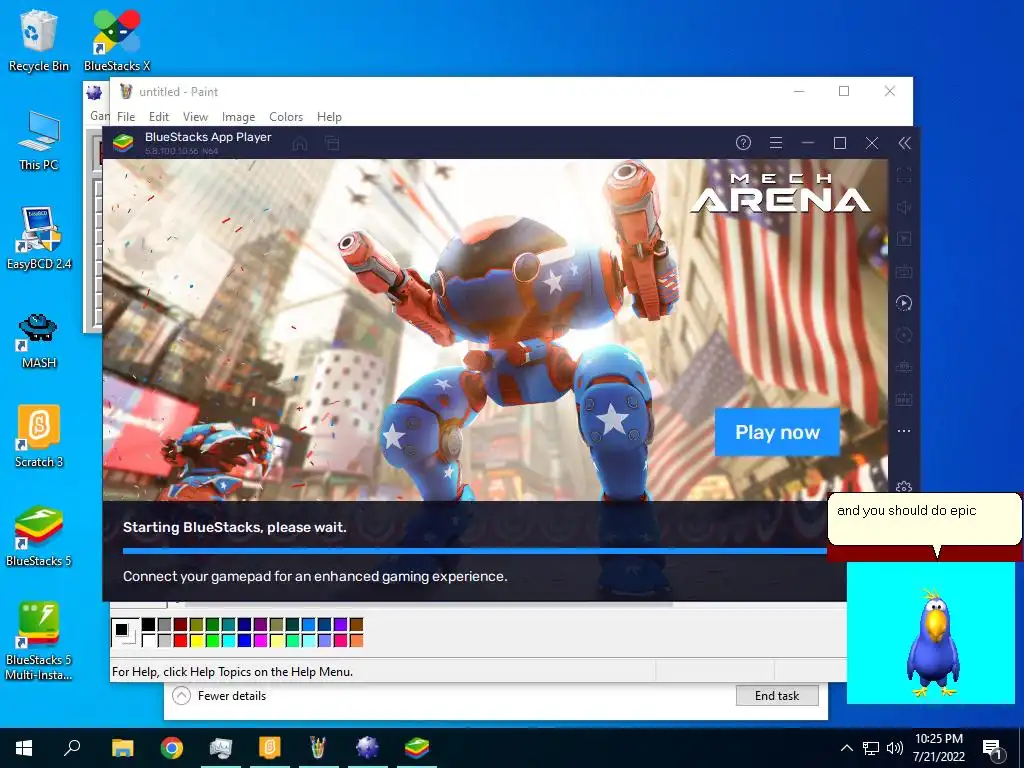Collapse BlueStacks sidebar with double-chevron

tap(904, 142)
